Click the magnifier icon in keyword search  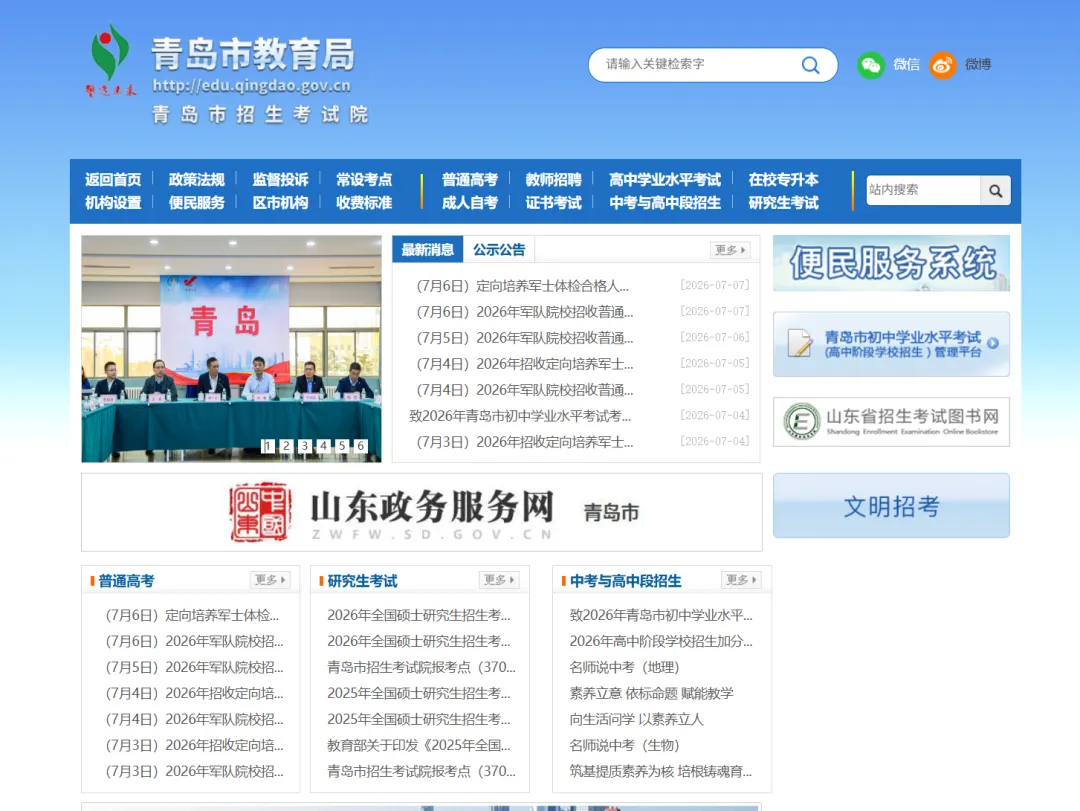coord(811,65)
